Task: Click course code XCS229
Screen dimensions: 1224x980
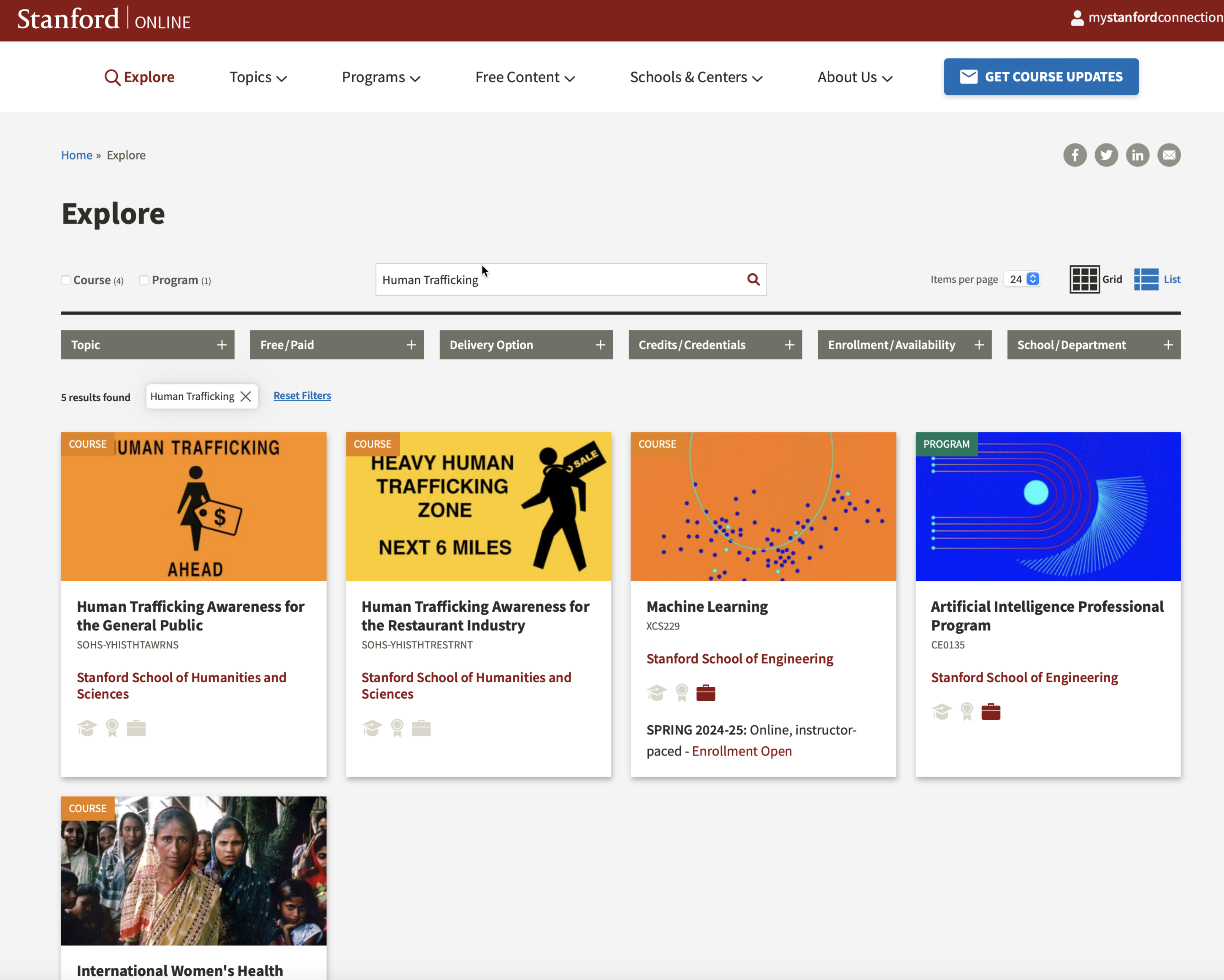Action: pyautogui.click(x=663, y=626)
